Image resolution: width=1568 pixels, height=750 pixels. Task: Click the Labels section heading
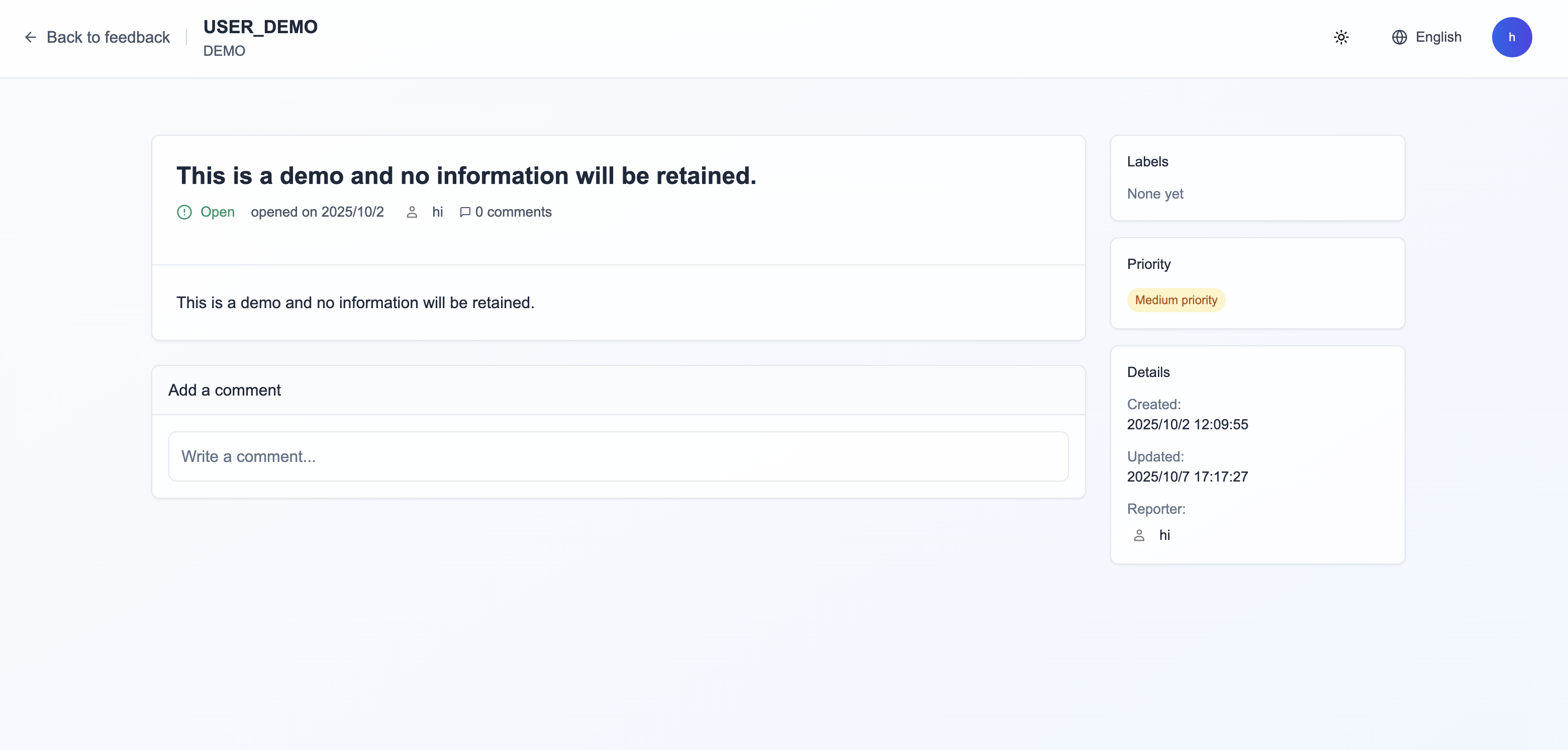pos(1147,161)
